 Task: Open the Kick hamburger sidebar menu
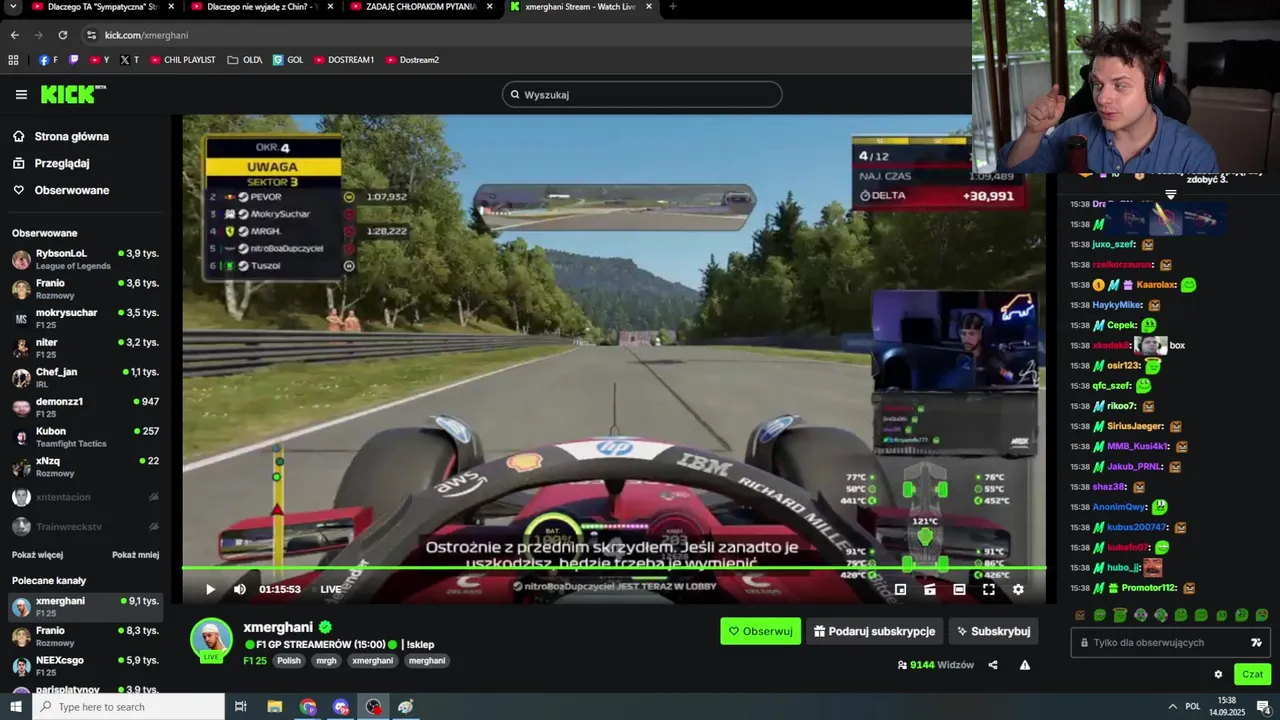[x=21, y=94]
